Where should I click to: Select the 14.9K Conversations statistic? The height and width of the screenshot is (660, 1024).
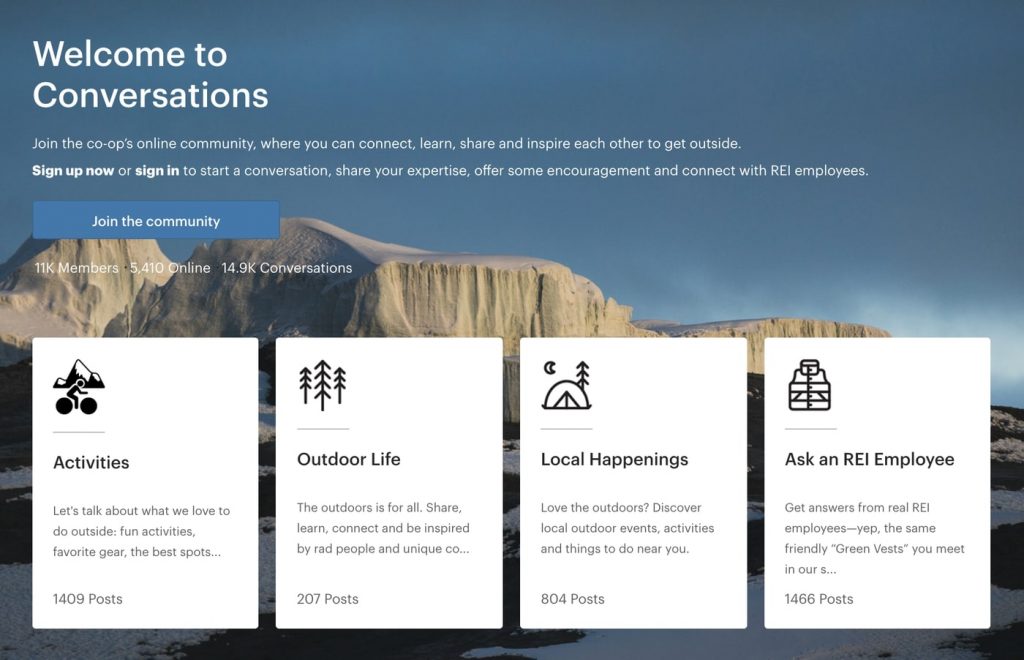287,268
